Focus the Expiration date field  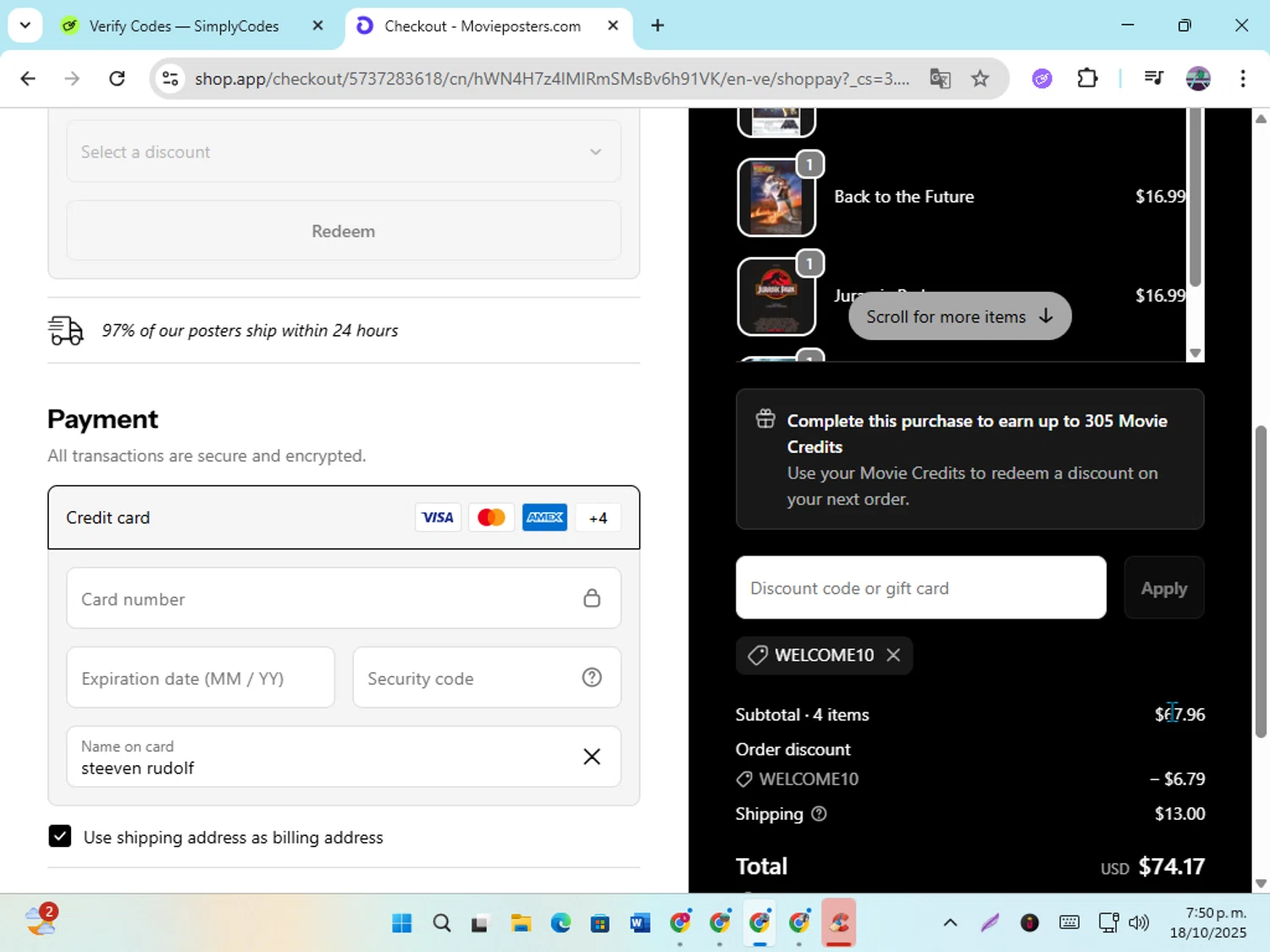pyautogui.click(x=201, y=678)
